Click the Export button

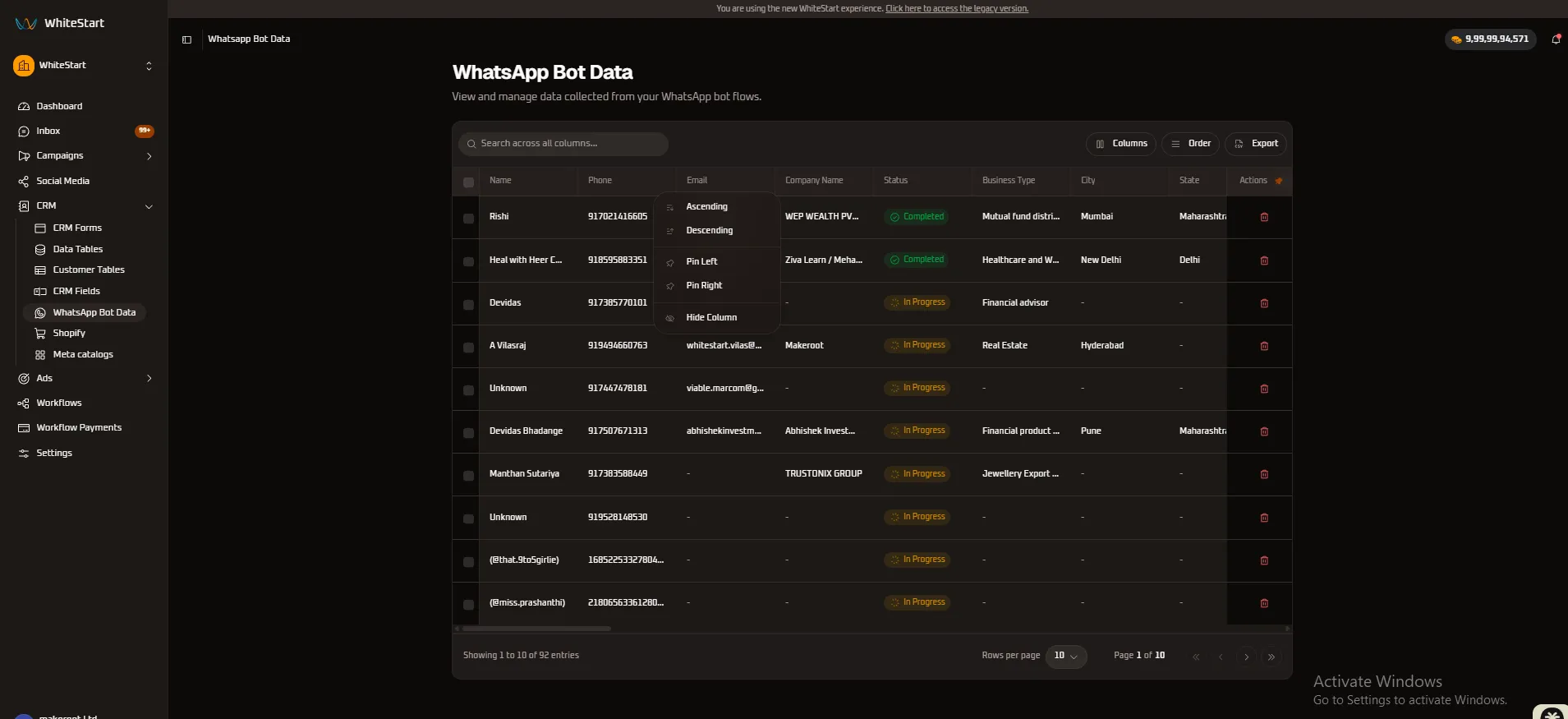(x=1256, y=144)
